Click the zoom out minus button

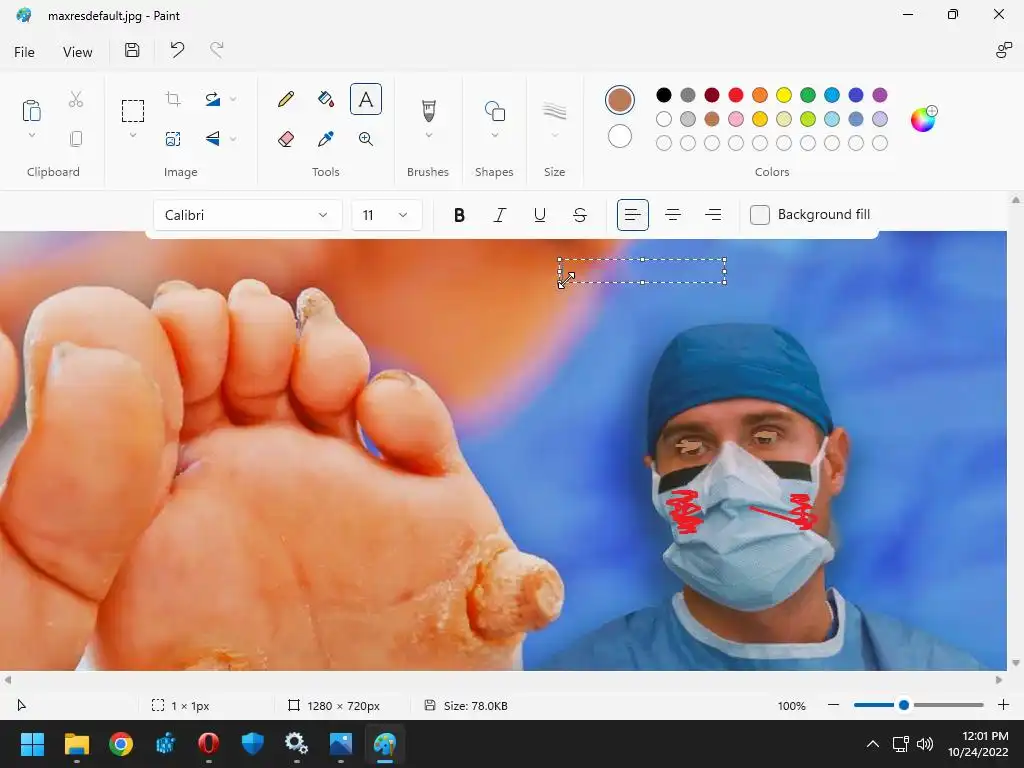tap(833, 705)
